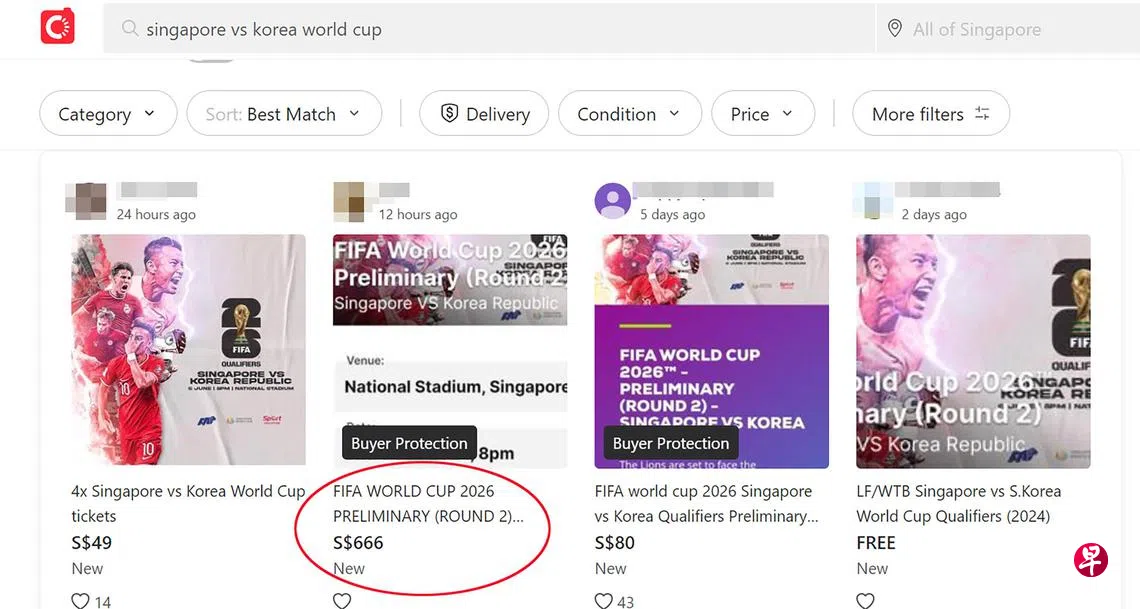Open the Price filter dropdown
Image resolution: width=1140 pixels, height=609 pixels.
pos(762,114)
